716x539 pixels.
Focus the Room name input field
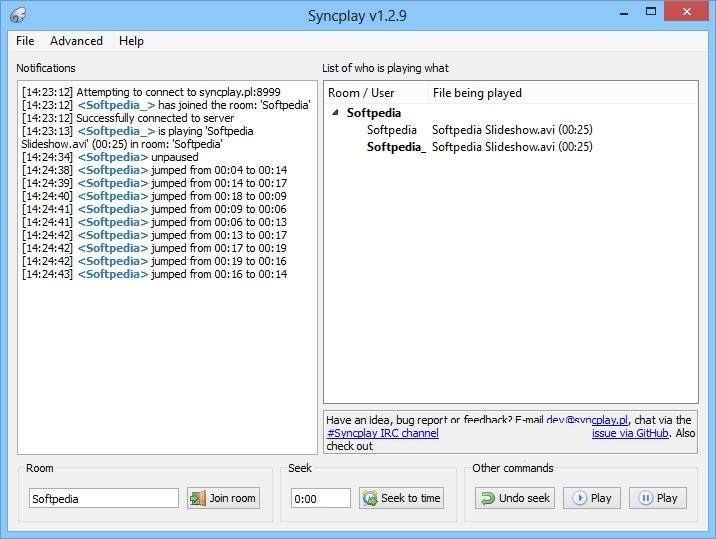point(104,498)
